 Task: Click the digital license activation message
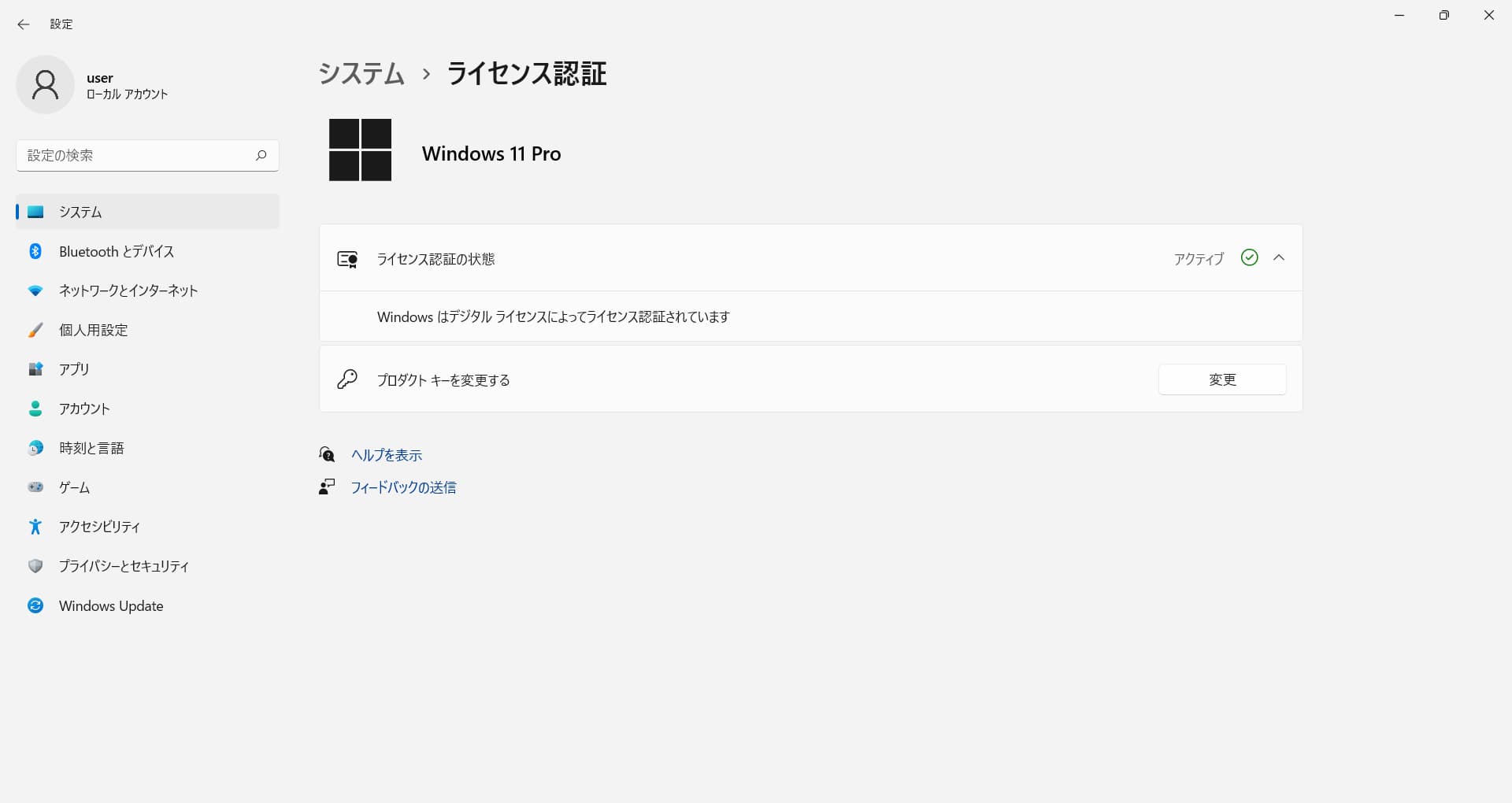point(554,316)
